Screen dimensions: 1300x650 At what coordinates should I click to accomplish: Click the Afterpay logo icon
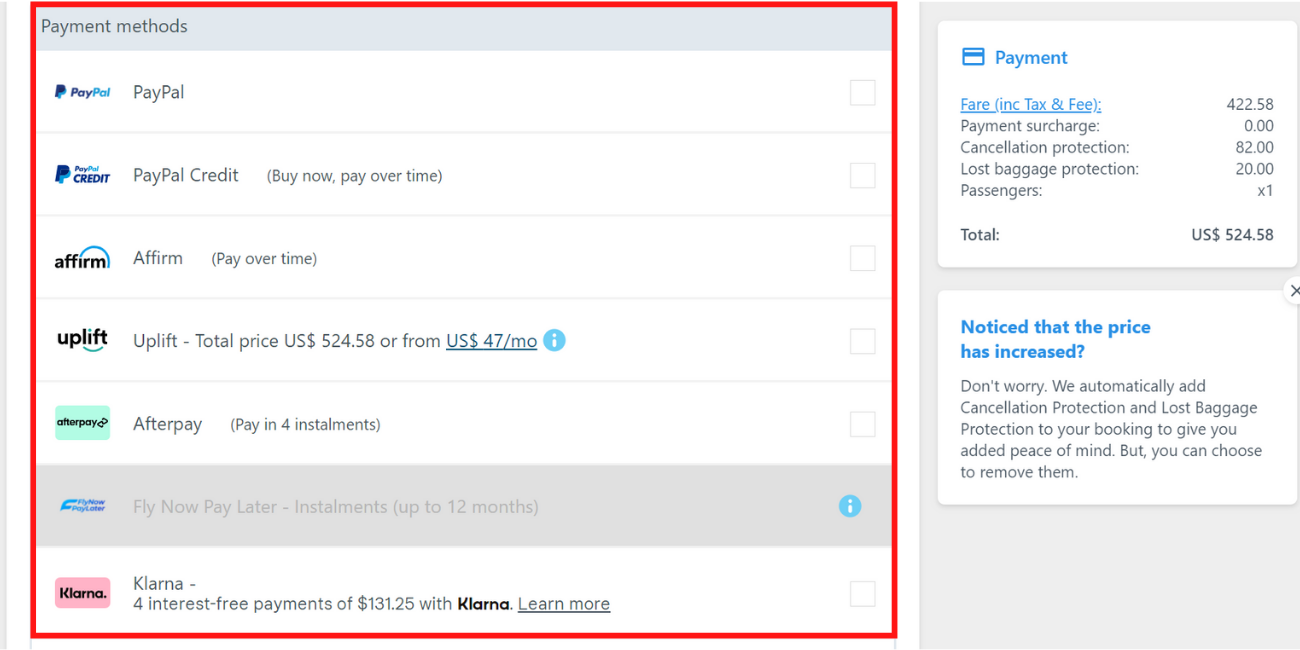click(x=82, y=423)
